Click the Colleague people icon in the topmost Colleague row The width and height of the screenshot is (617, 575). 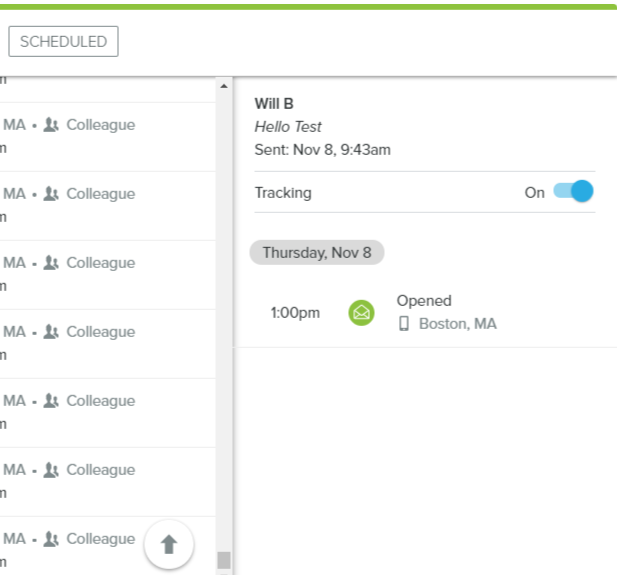click(52, 125)
